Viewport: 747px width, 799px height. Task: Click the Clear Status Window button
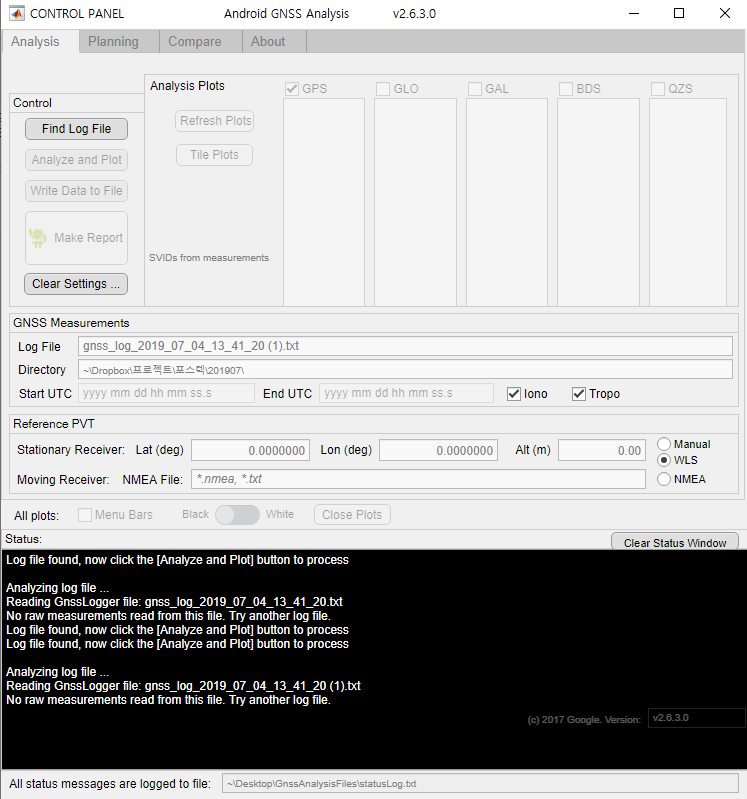click(675, 543)
